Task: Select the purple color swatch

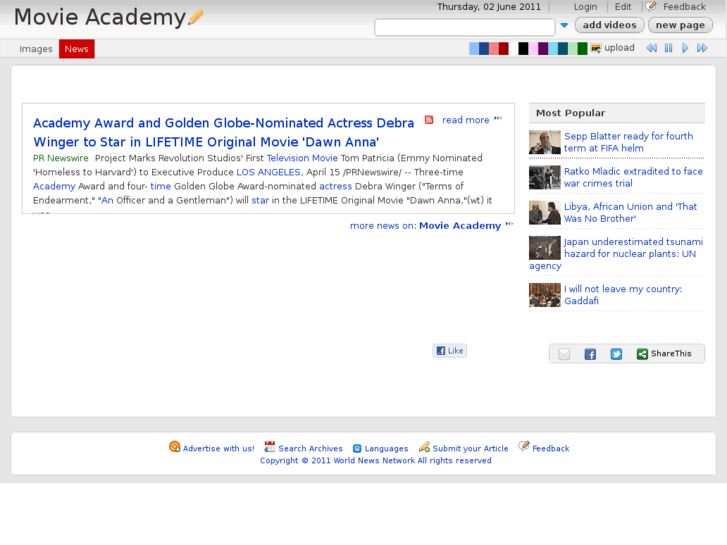Action: click(x=543, y=49)
